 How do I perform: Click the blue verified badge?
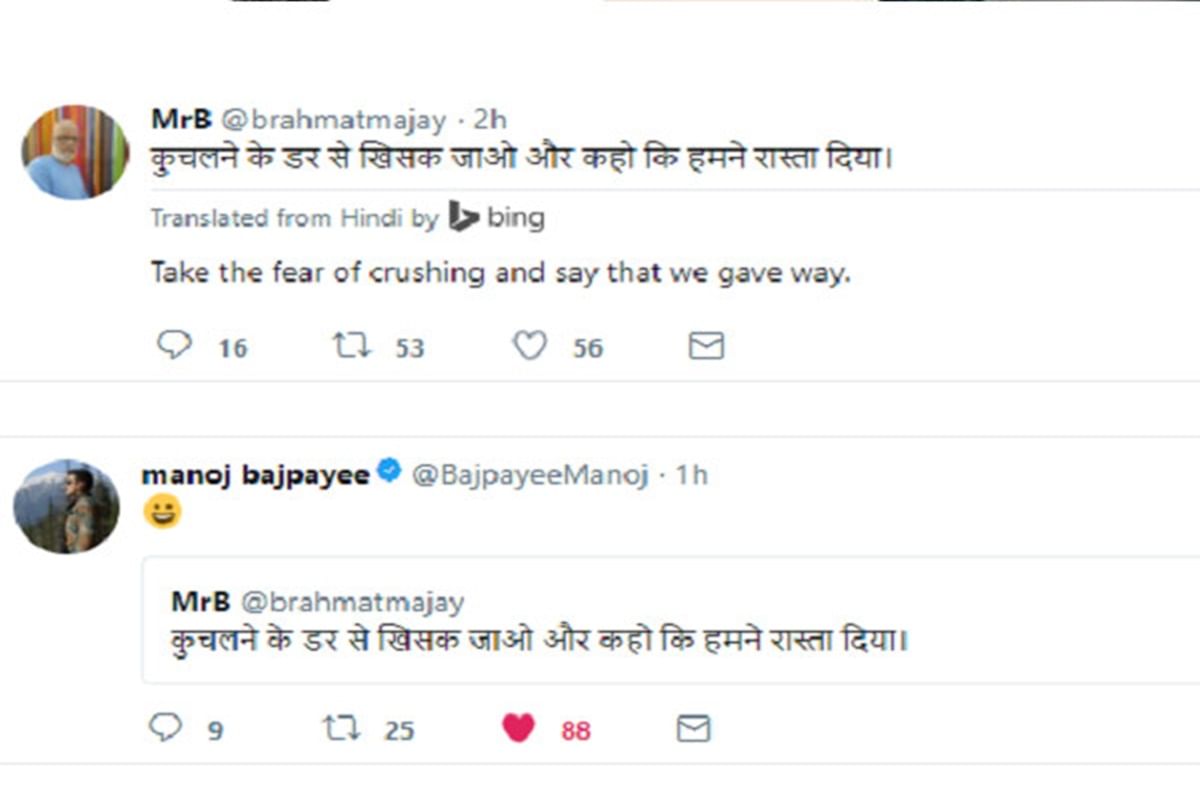(389, 472)
